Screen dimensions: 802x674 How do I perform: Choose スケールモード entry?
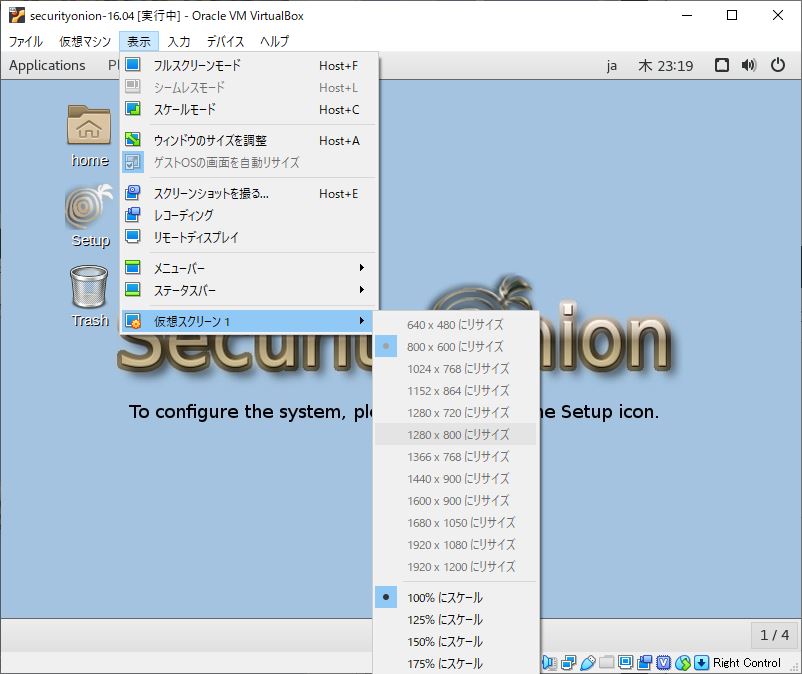point(249,109)
